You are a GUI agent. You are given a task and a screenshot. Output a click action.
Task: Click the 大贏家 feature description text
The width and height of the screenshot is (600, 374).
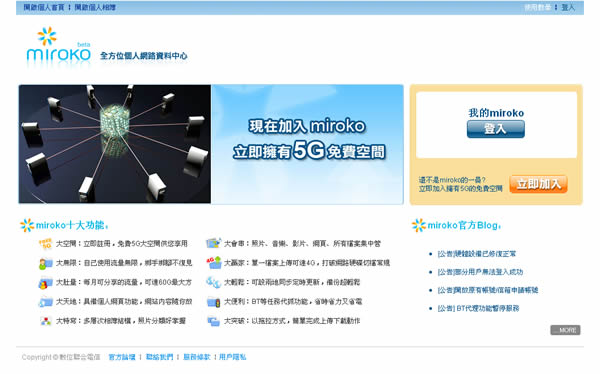(307, 263)
